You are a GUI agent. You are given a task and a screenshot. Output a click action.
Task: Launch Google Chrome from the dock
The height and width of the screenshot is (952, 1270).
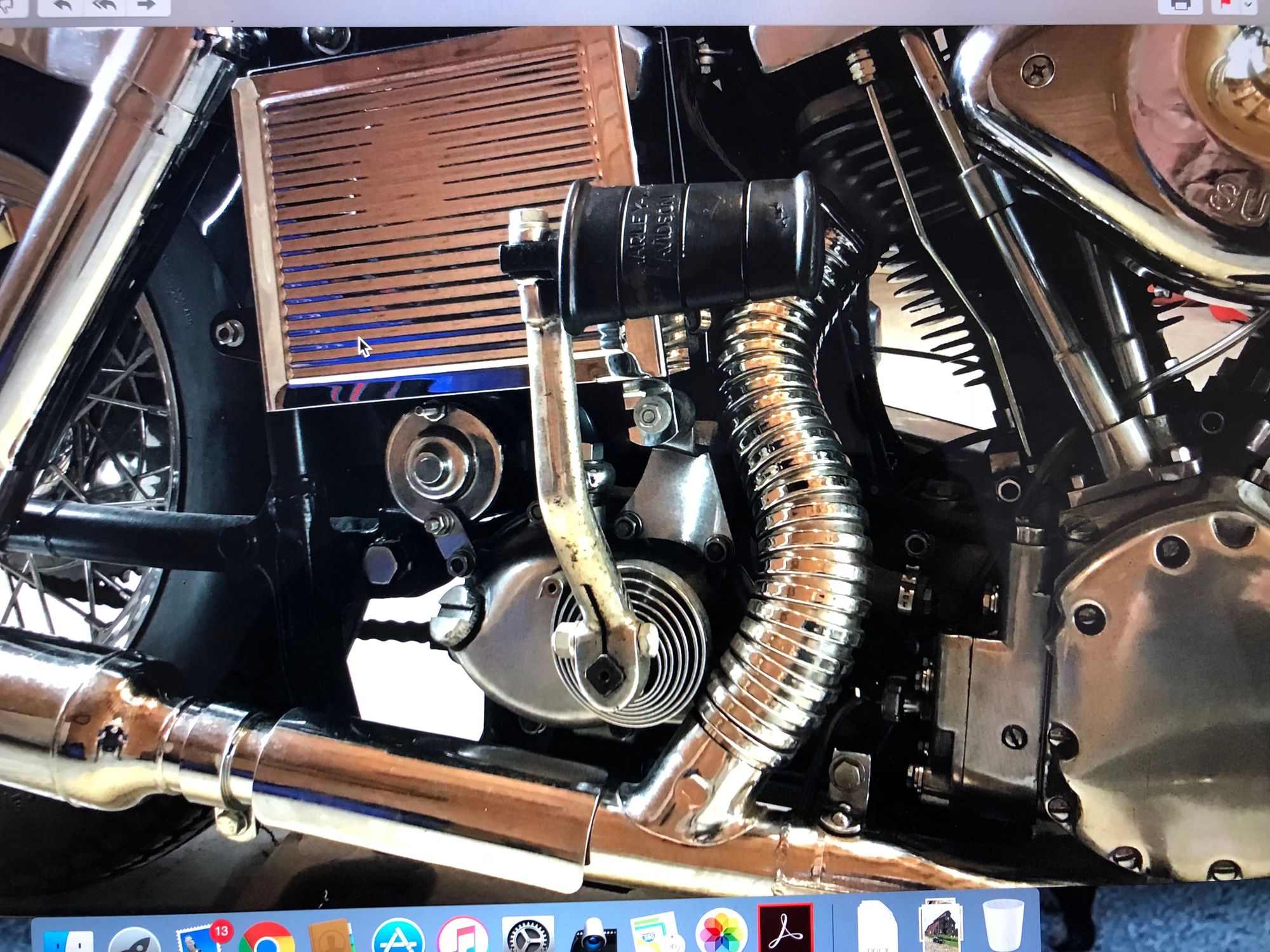(x=267, y=939)
